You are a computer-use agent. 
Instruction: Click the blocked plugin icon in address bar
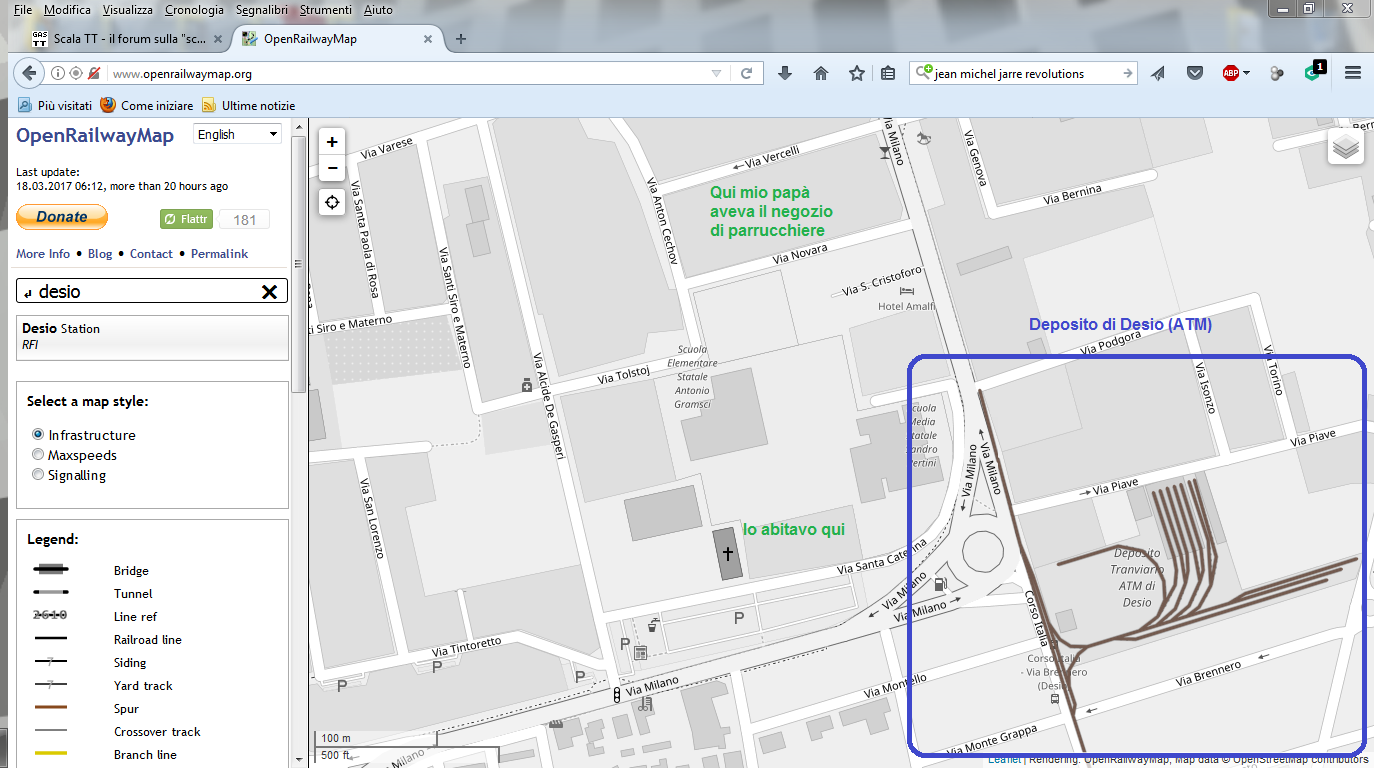coord(94,73)
